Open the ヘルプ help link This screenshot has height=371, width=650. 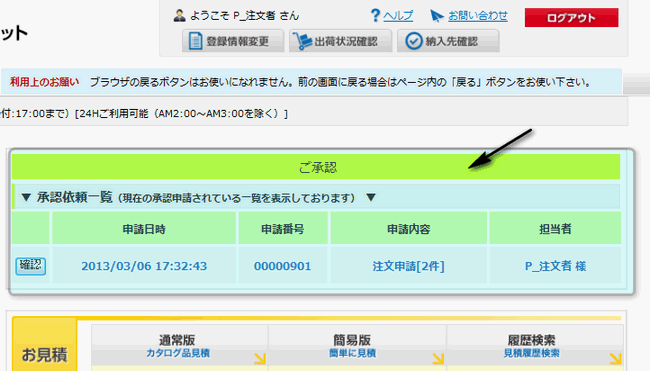click(x=398, y=16)
